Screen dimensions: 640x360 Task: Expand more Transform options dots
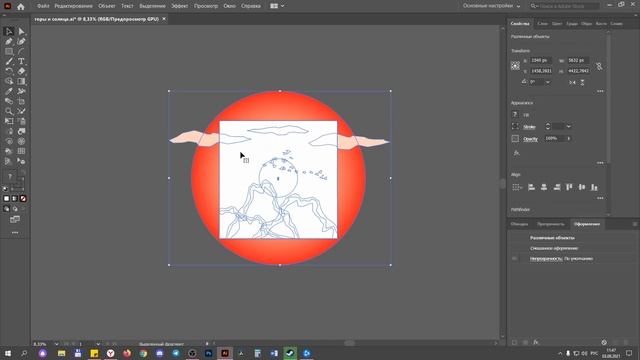pyautogui.click(x=600, y=91)
